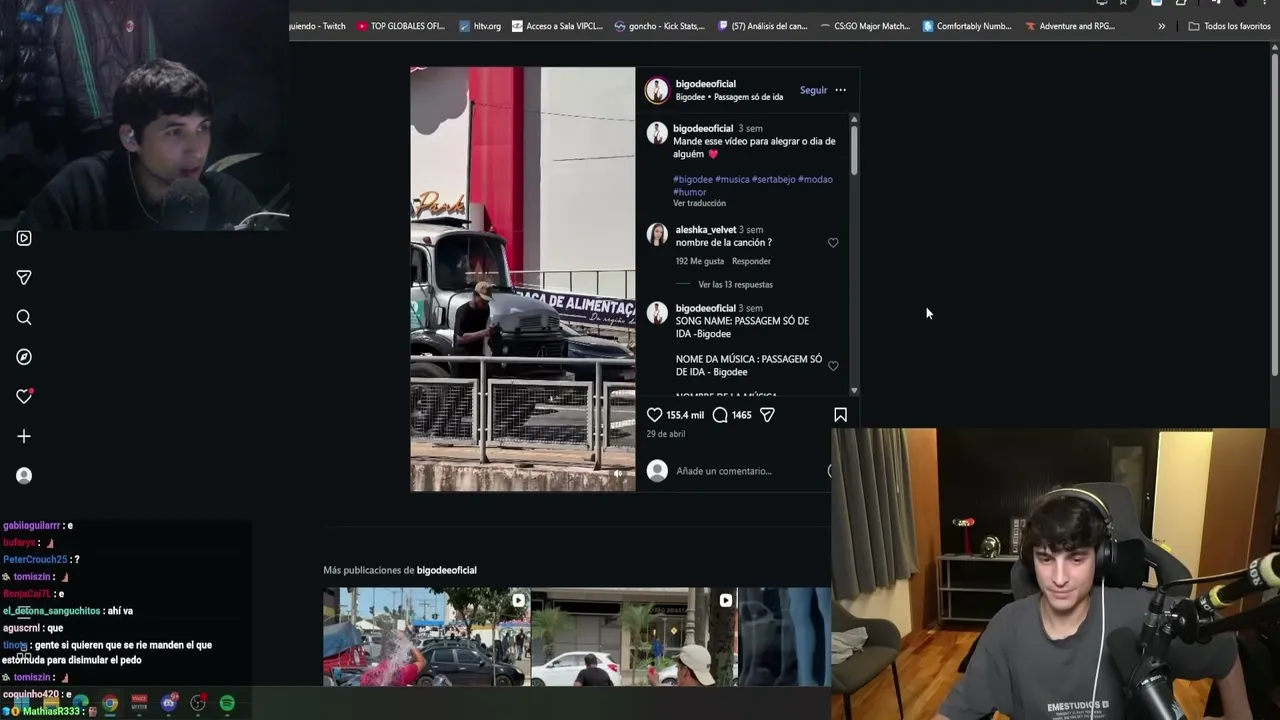This screenshot has width=1280, height=720.
Task: Open the 'CS:GO Major Match...' bookmark
Action: (x=865, y=26)
